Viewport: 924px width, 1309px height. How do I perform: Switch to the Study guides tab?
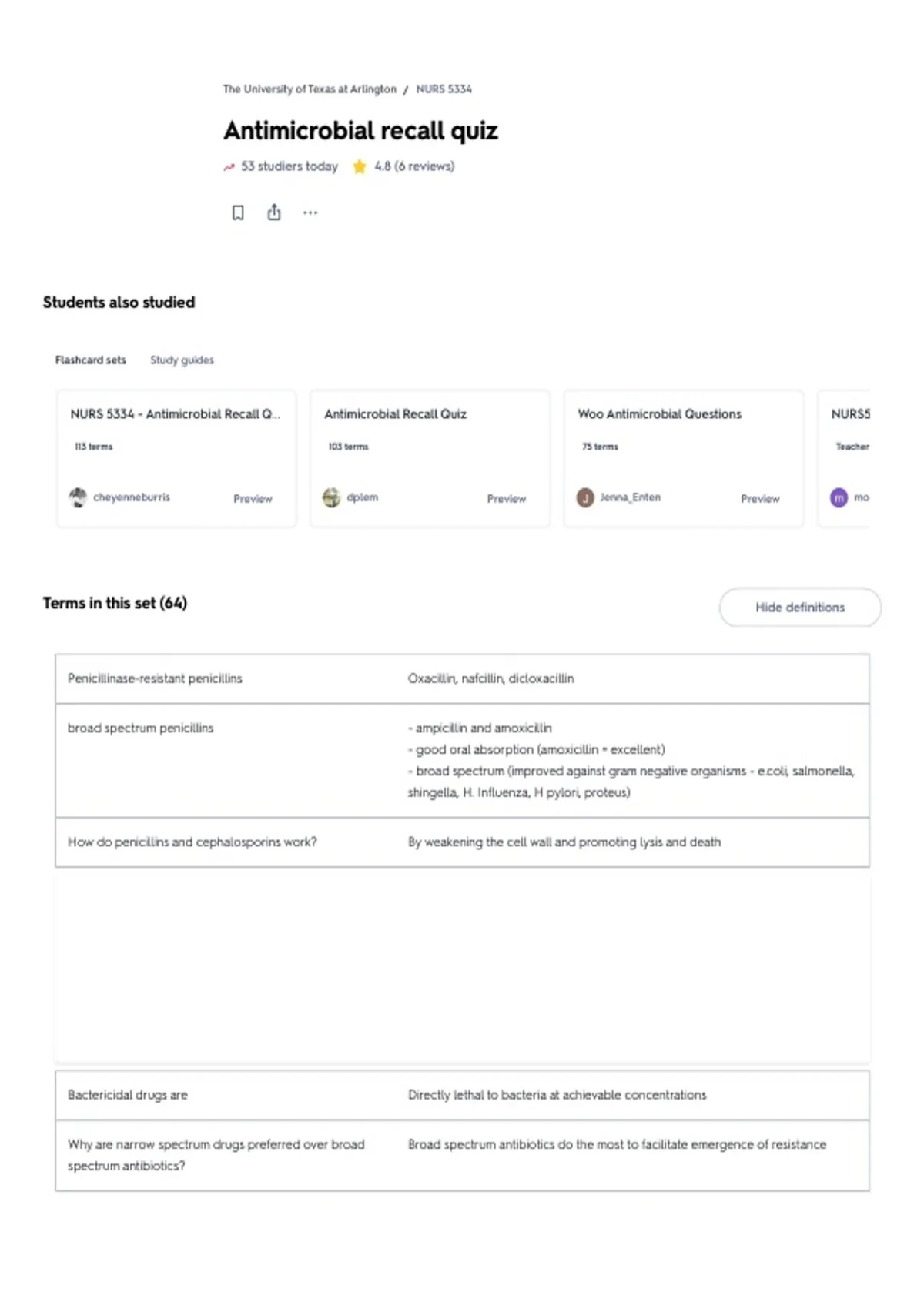pyautogui.click(x=182, y=360)
